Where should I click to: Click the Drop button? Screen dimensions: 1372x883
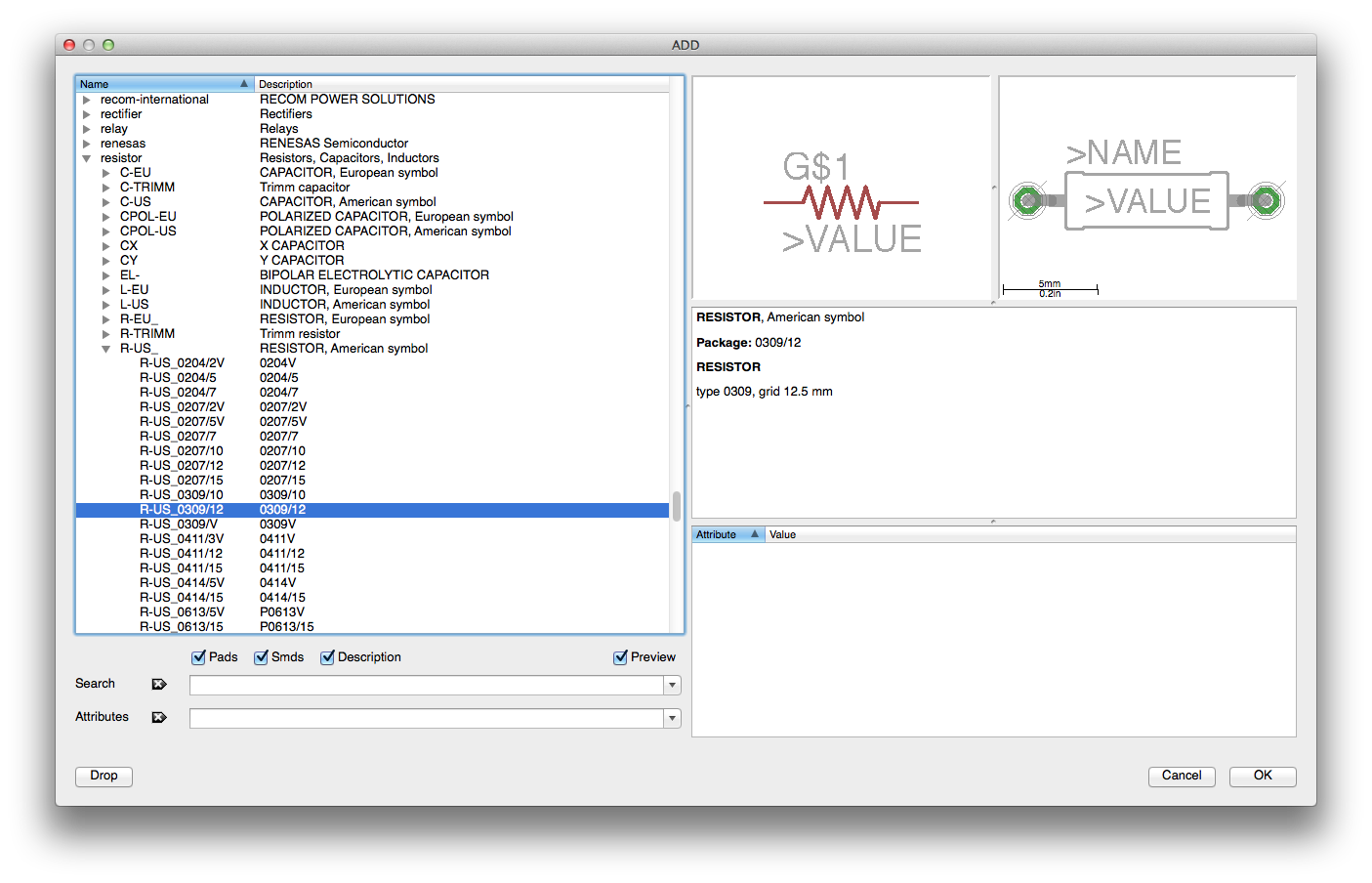coord(104,776)
